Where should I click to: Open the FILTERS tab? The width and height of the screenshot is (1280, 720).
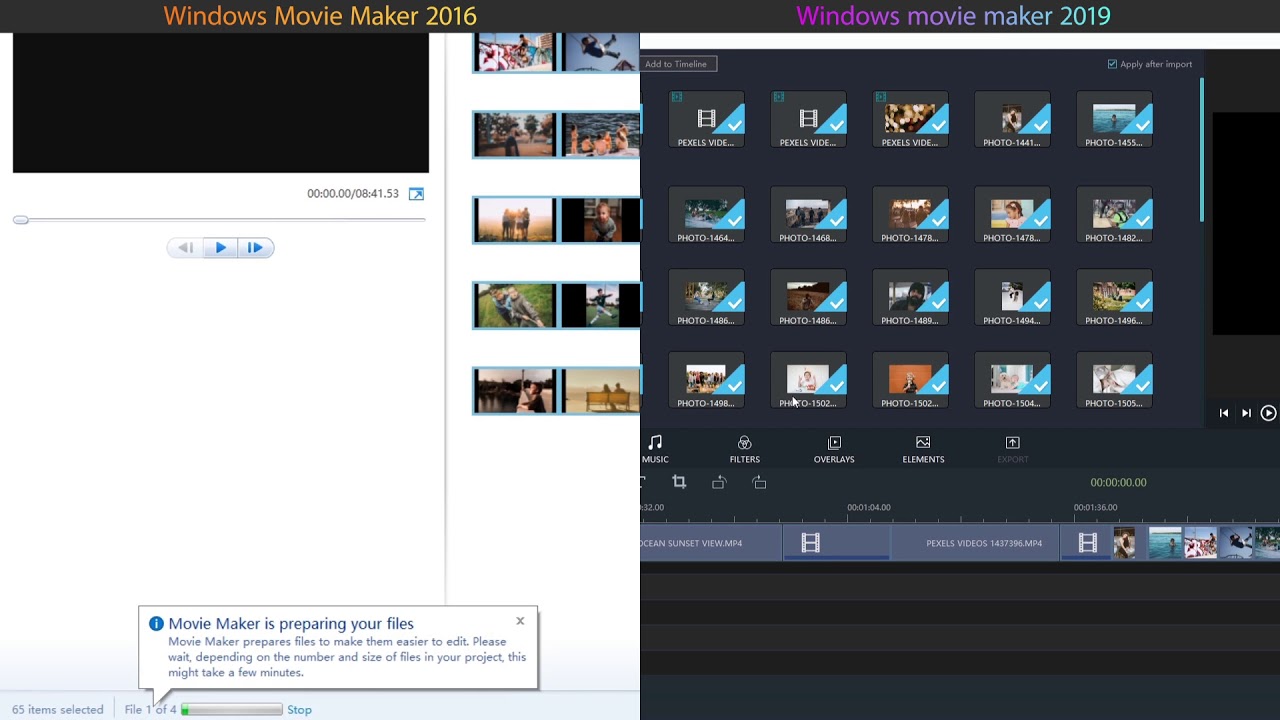744,449
